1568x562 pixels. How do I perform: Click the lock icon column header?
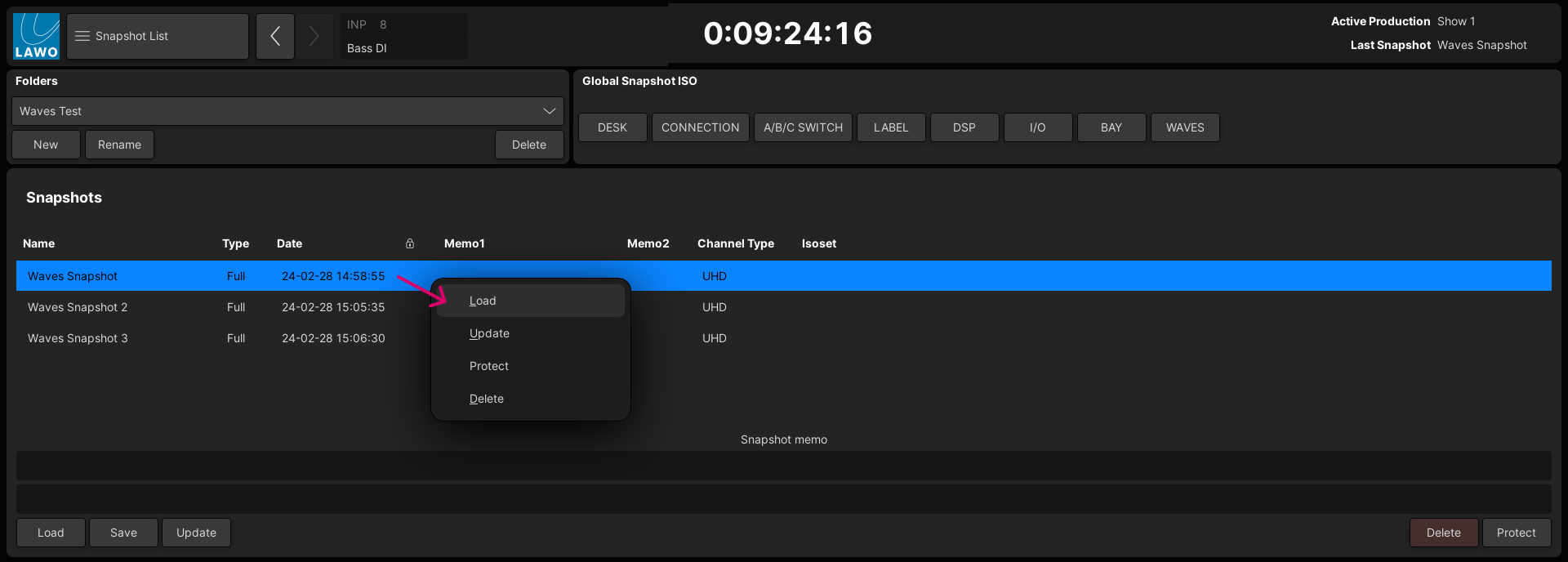point(410,243)
